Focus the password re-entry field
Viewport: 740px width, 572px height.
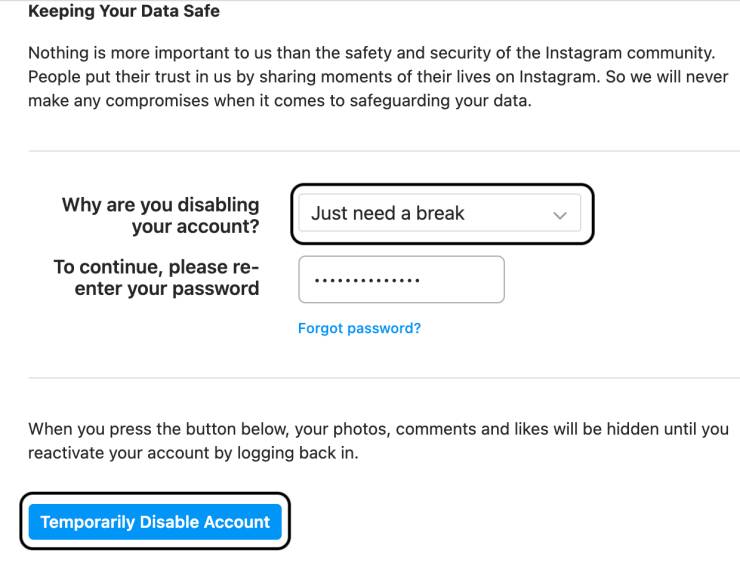[x=401, y=280]
